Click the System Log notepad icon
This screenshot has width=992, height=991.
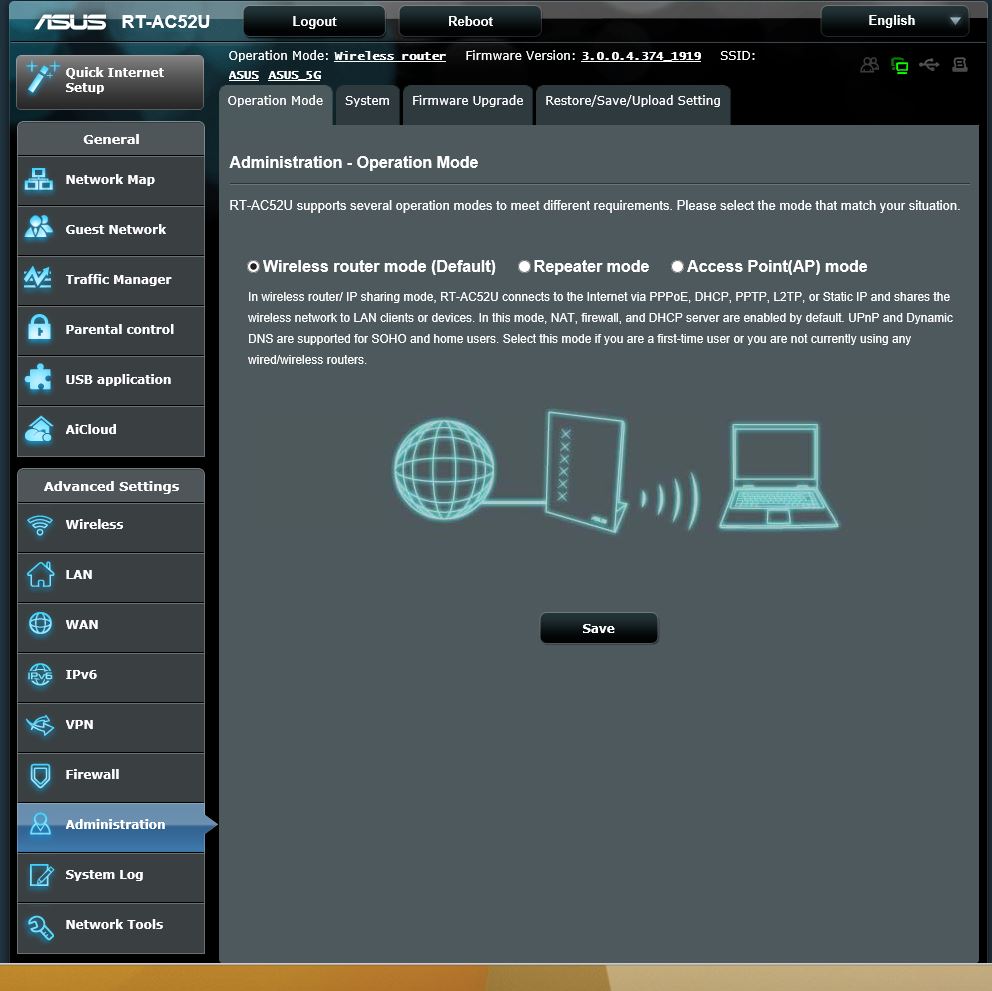coord(41,875)
